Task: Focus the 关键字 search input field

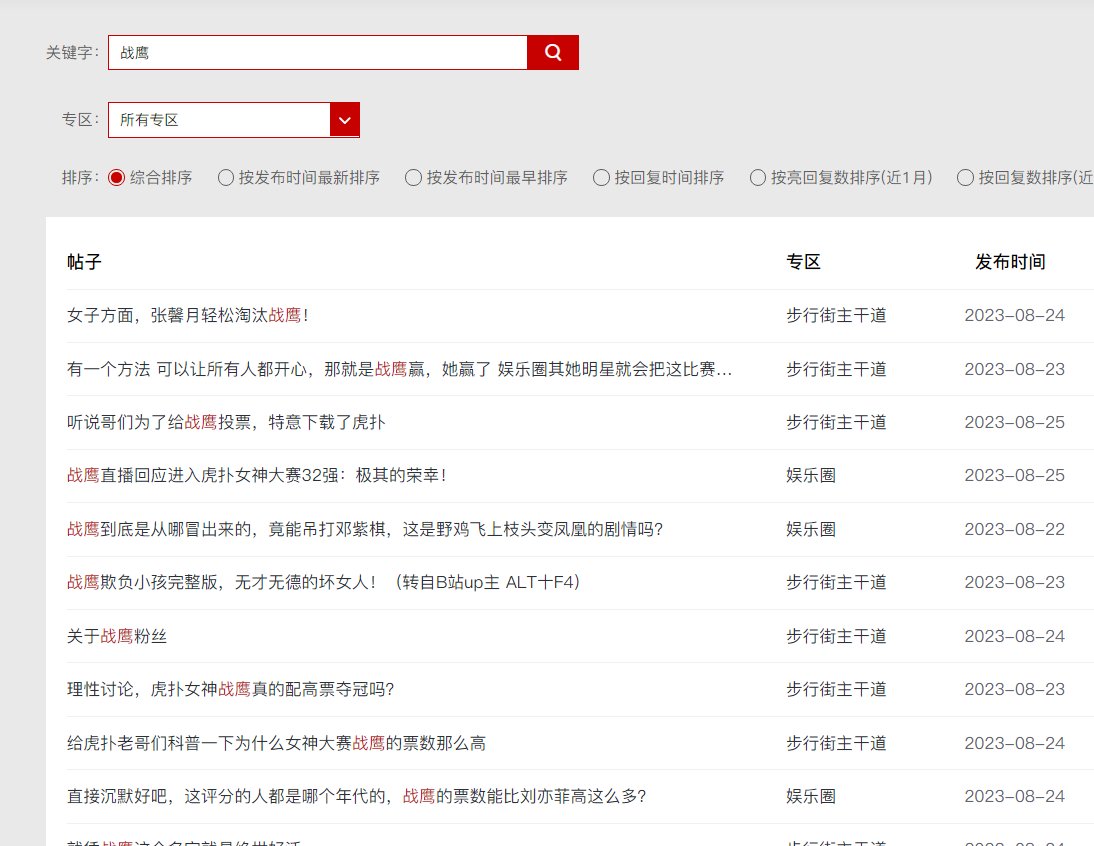Action: 317,52
